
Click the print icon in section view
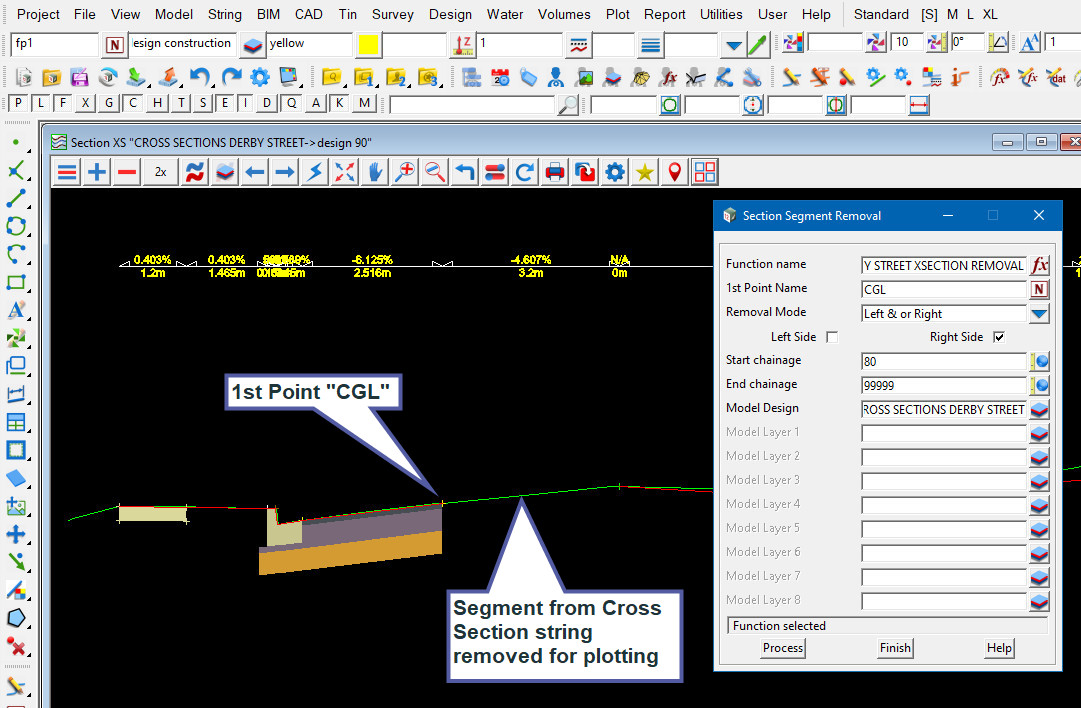[x=555, y=172]
